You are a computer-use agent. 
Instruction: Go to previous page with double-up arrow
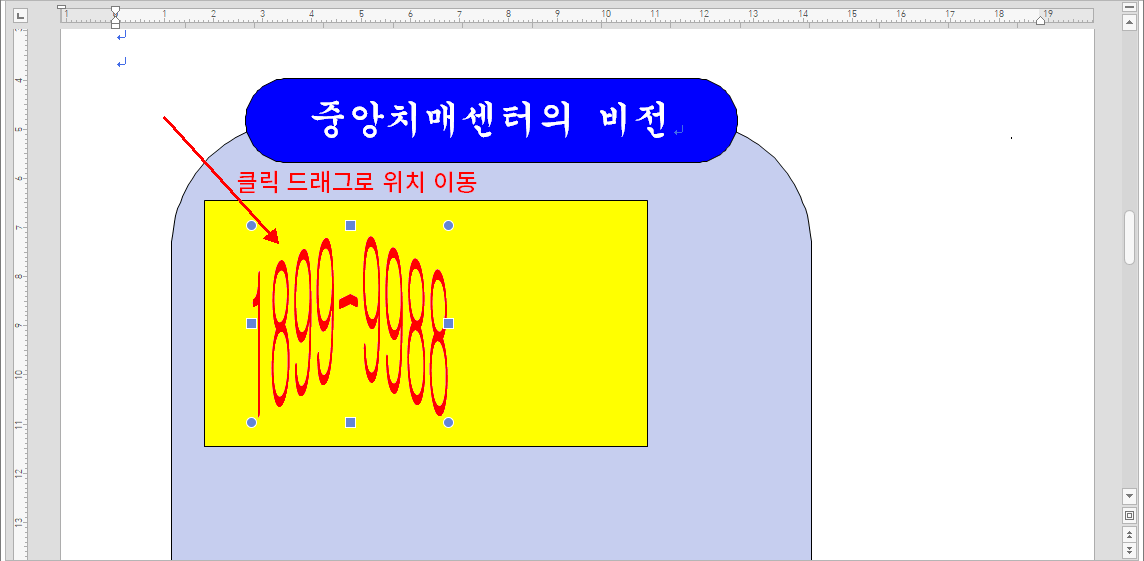pos(1129,535)
